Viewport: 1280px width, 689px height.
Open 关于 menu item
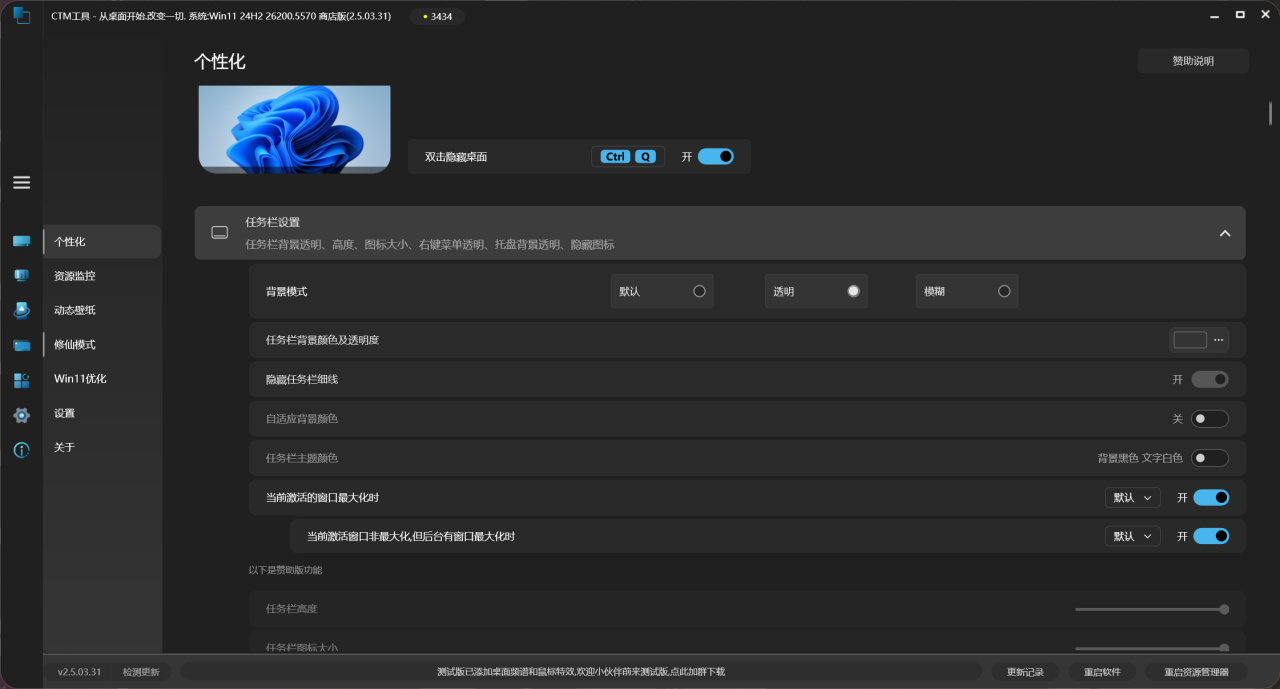click(x=102, y=447)
